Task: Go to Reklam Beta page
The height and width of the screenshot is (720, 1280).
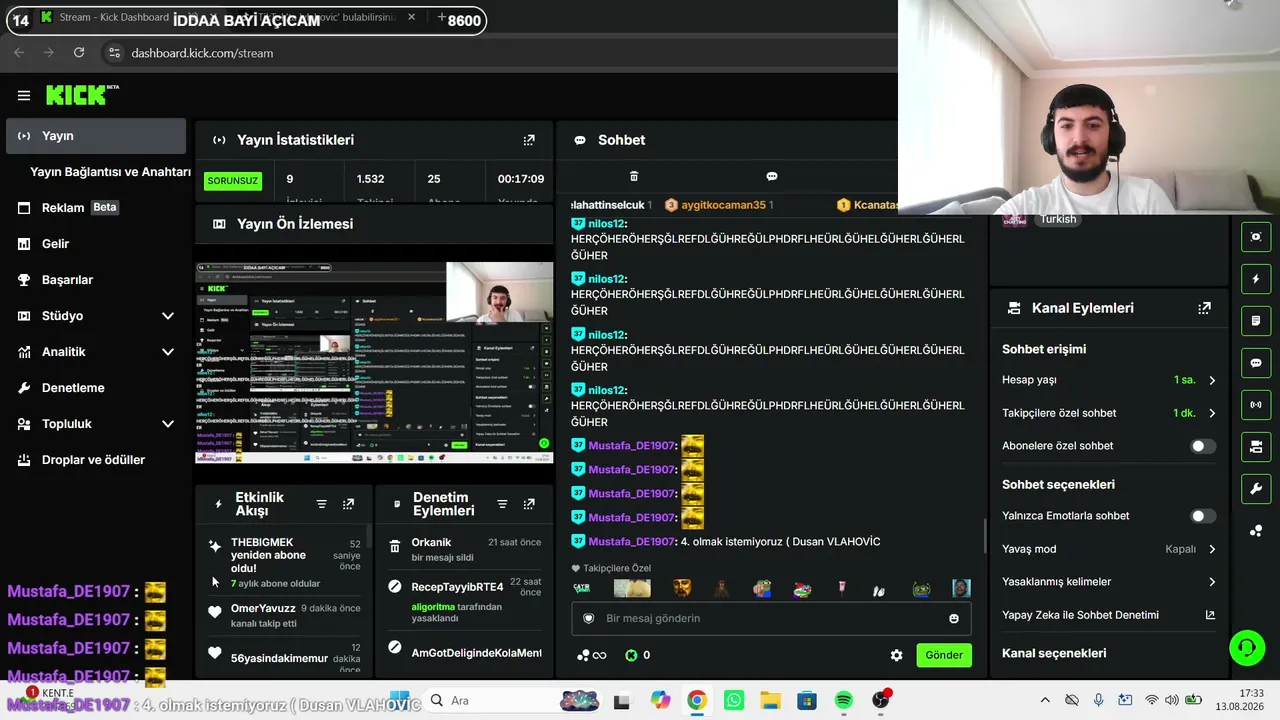Action: [x=96, y=208]
